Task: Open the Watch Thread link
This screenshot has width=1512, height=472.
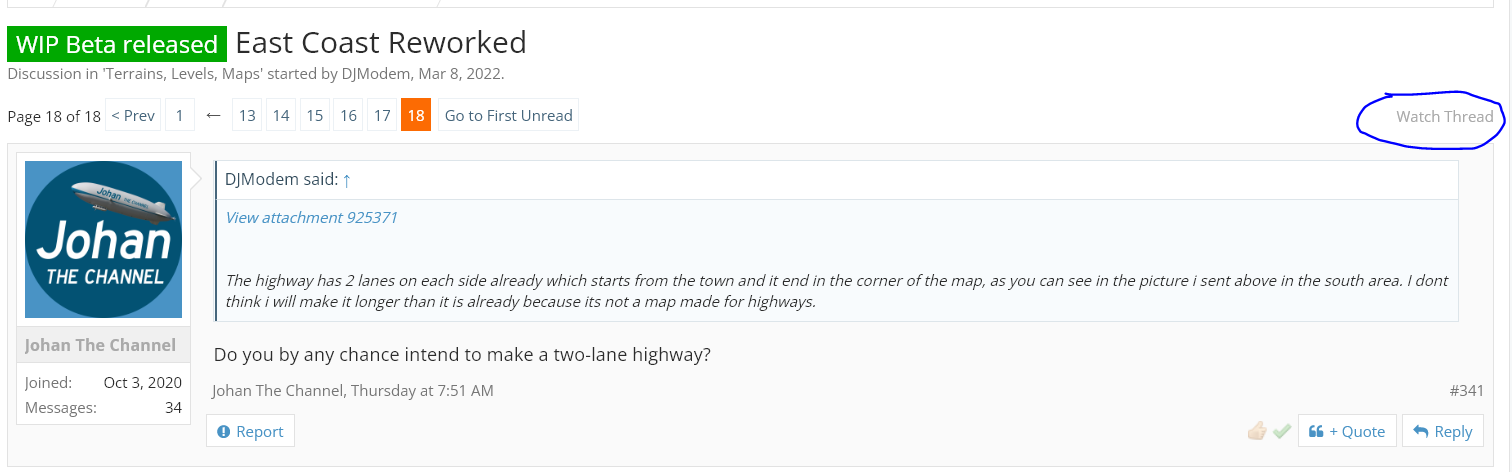Action: coord(1444,116)
